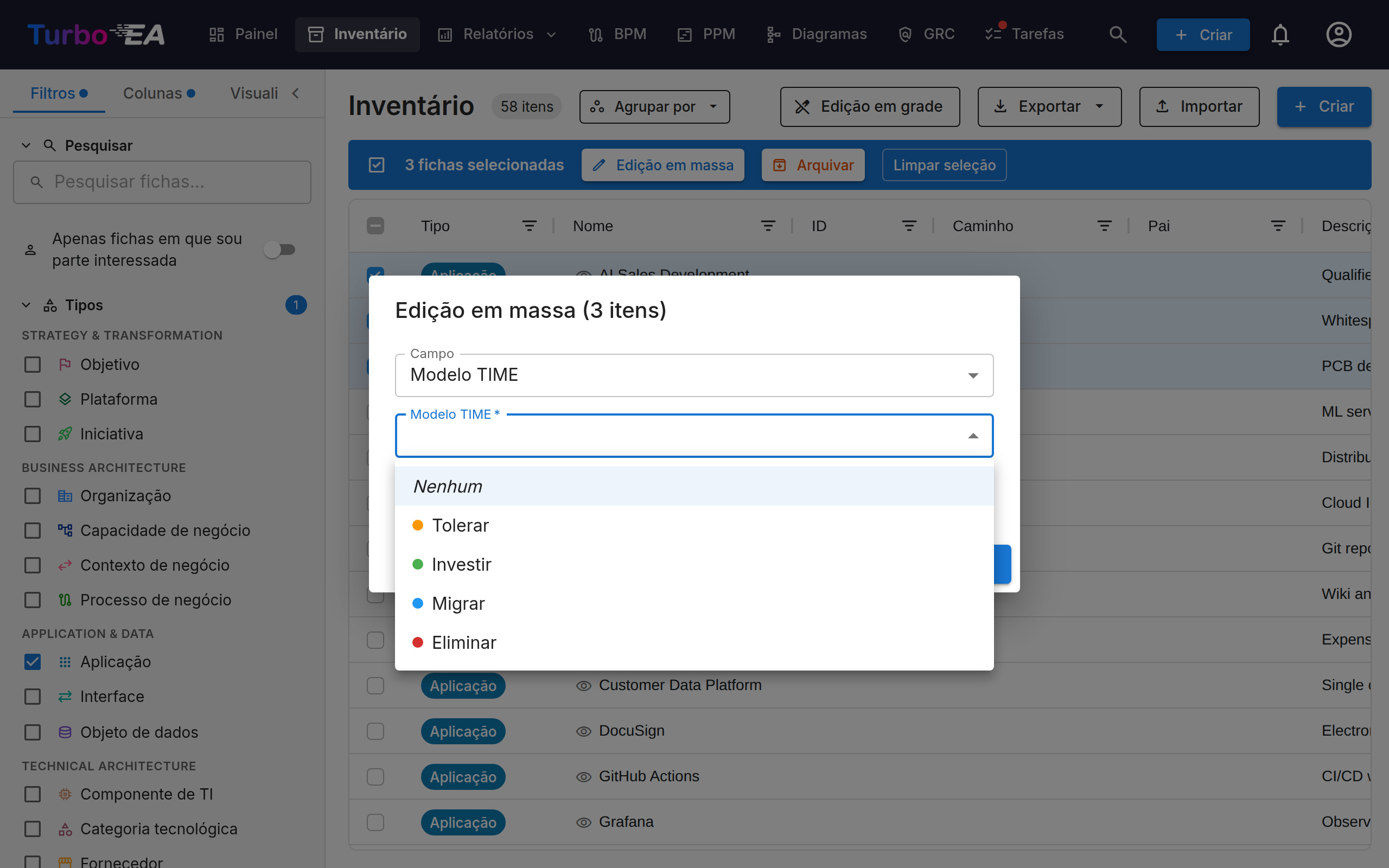This screenshot has height=868, width=1389.
Task: Toggle the stakeholder-only cards switch
Action: pos(279,250)
